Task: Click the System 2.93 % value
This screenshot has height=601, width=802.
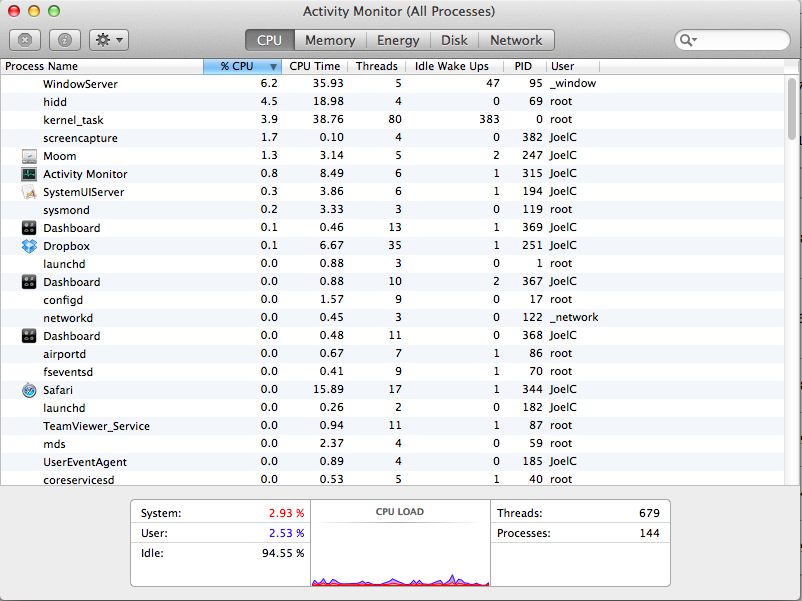Action: click(x=286, y=513)
